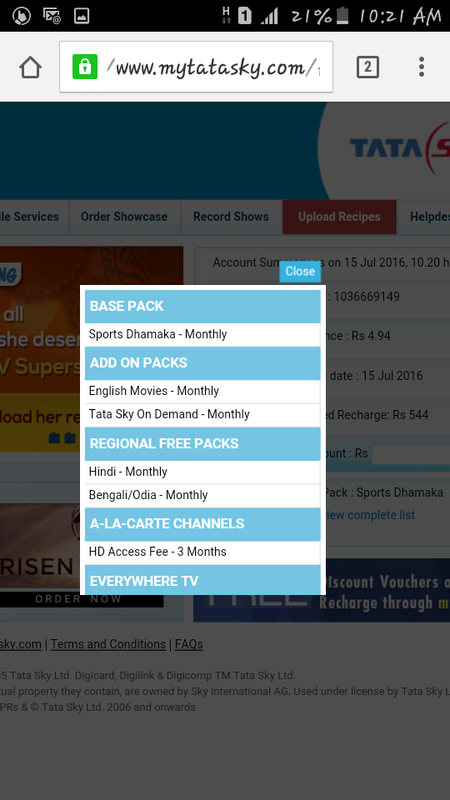Open the FAQs footer link
The image size is (450, 800).
coord(189,644)
